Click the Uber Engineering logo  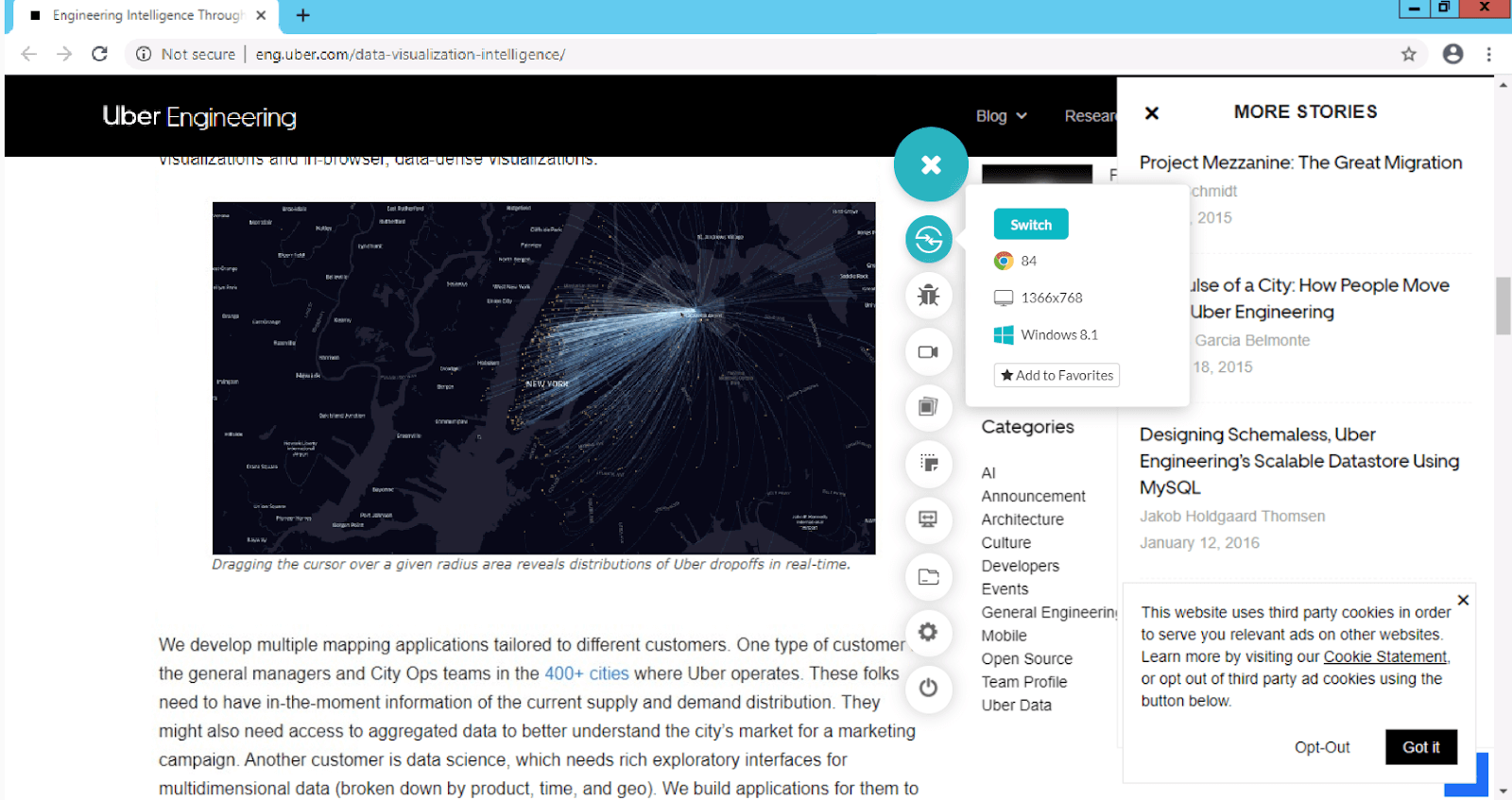pyautogui.click(x=199, y=116)
